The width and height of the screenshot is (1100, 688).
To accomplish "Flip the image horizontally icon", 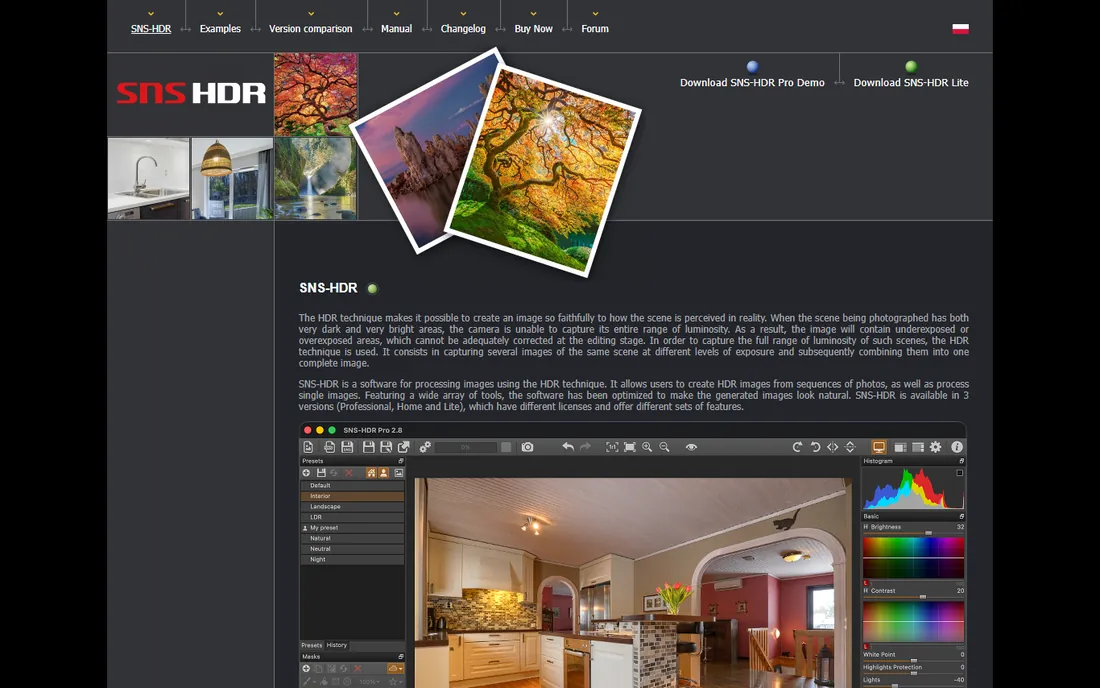I will click(833, 447).
